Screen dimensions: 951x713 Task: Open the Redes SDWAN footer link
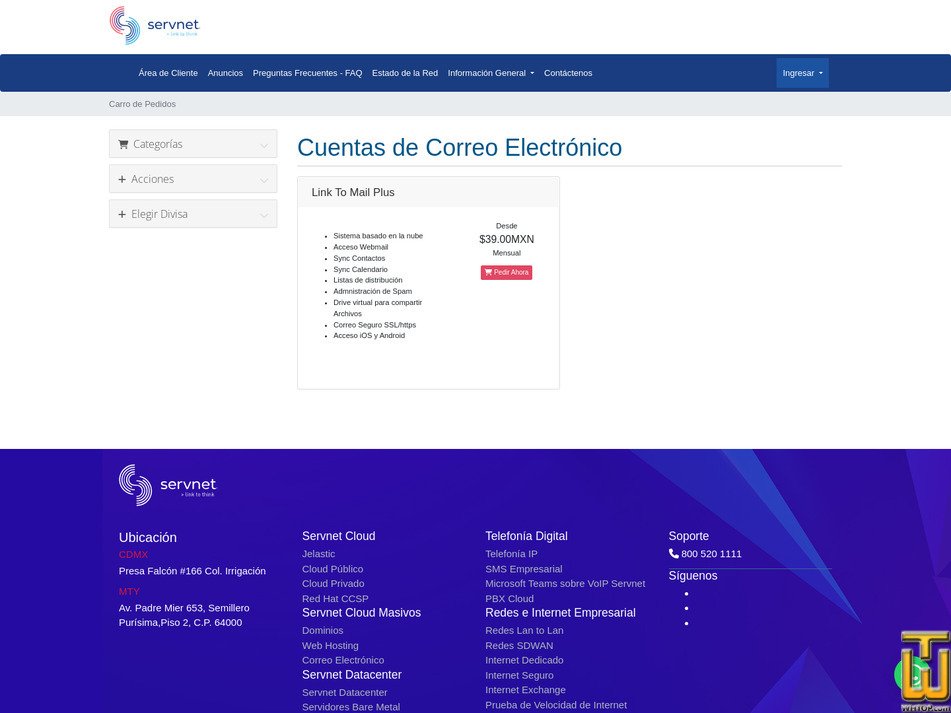[519, 646]
